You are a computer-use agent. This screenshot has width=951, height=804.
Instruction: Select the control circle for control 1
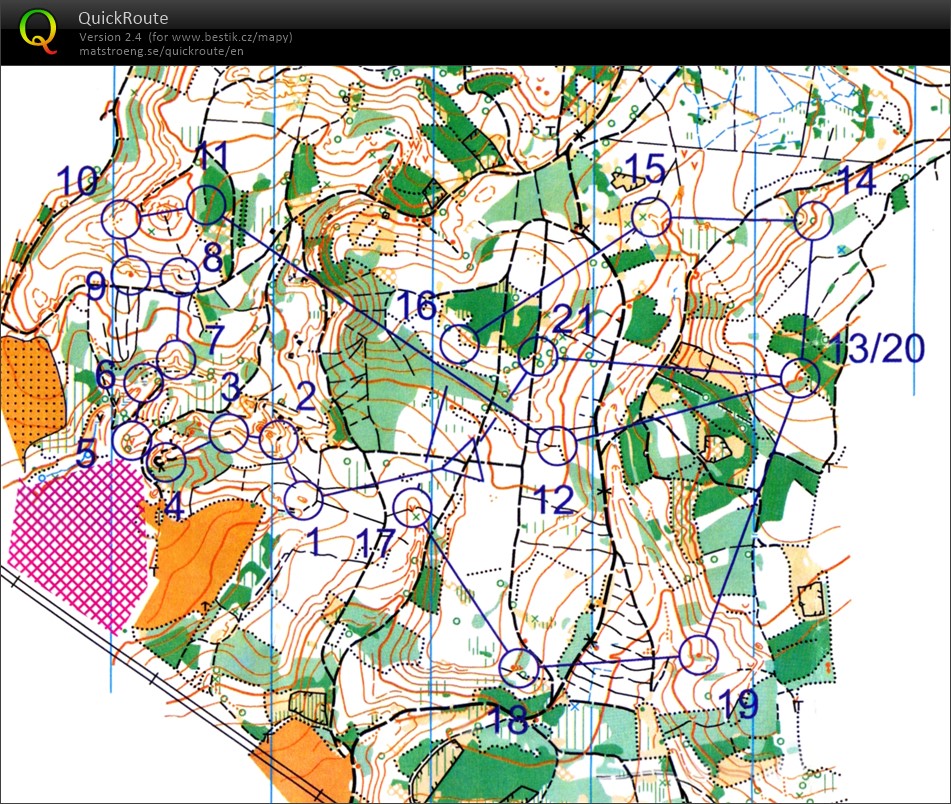pos(303,500)
